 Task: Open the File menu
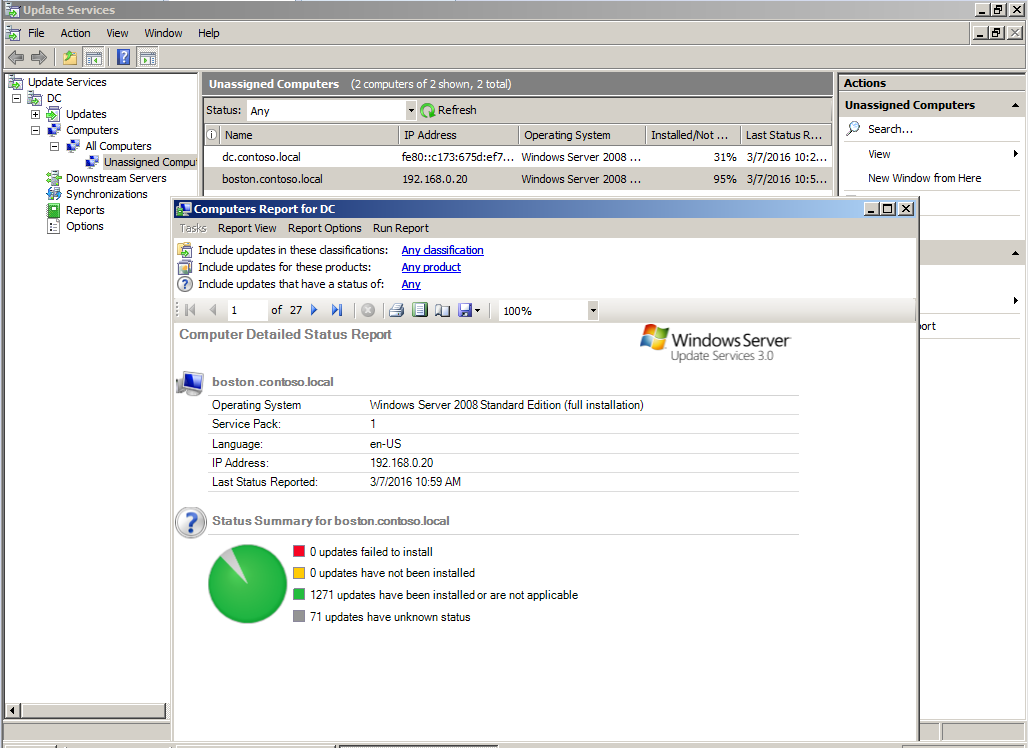point(36,33)
